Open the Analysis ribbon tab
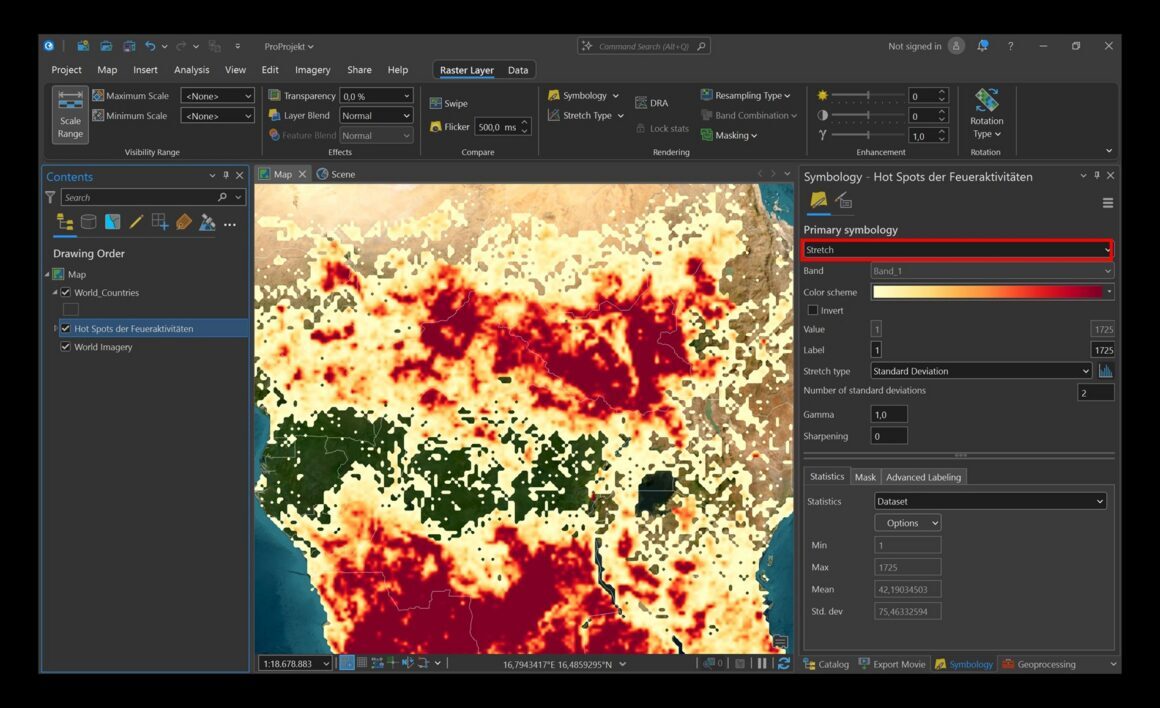The height and width of the screenshot is (708, 1160). pyautogui.click(x=192, y=70)
